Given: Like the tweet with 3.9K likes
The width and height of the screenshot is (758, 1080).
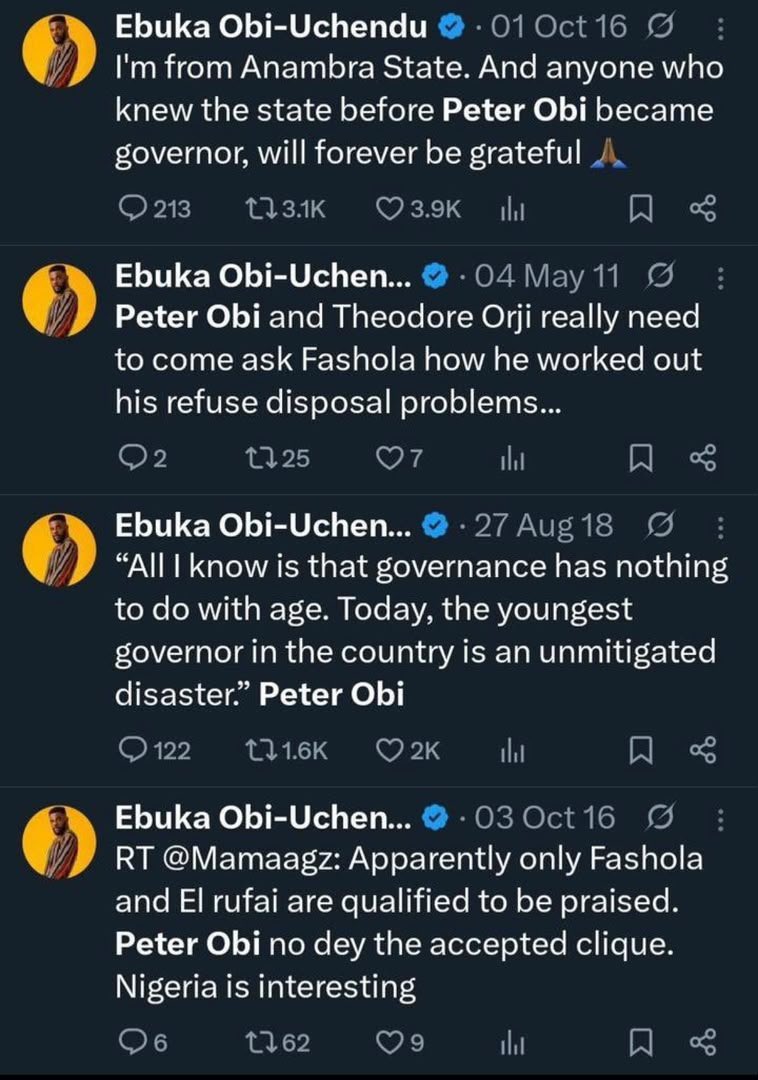Looking at the screenshot, I should click(x=418, y=208).
